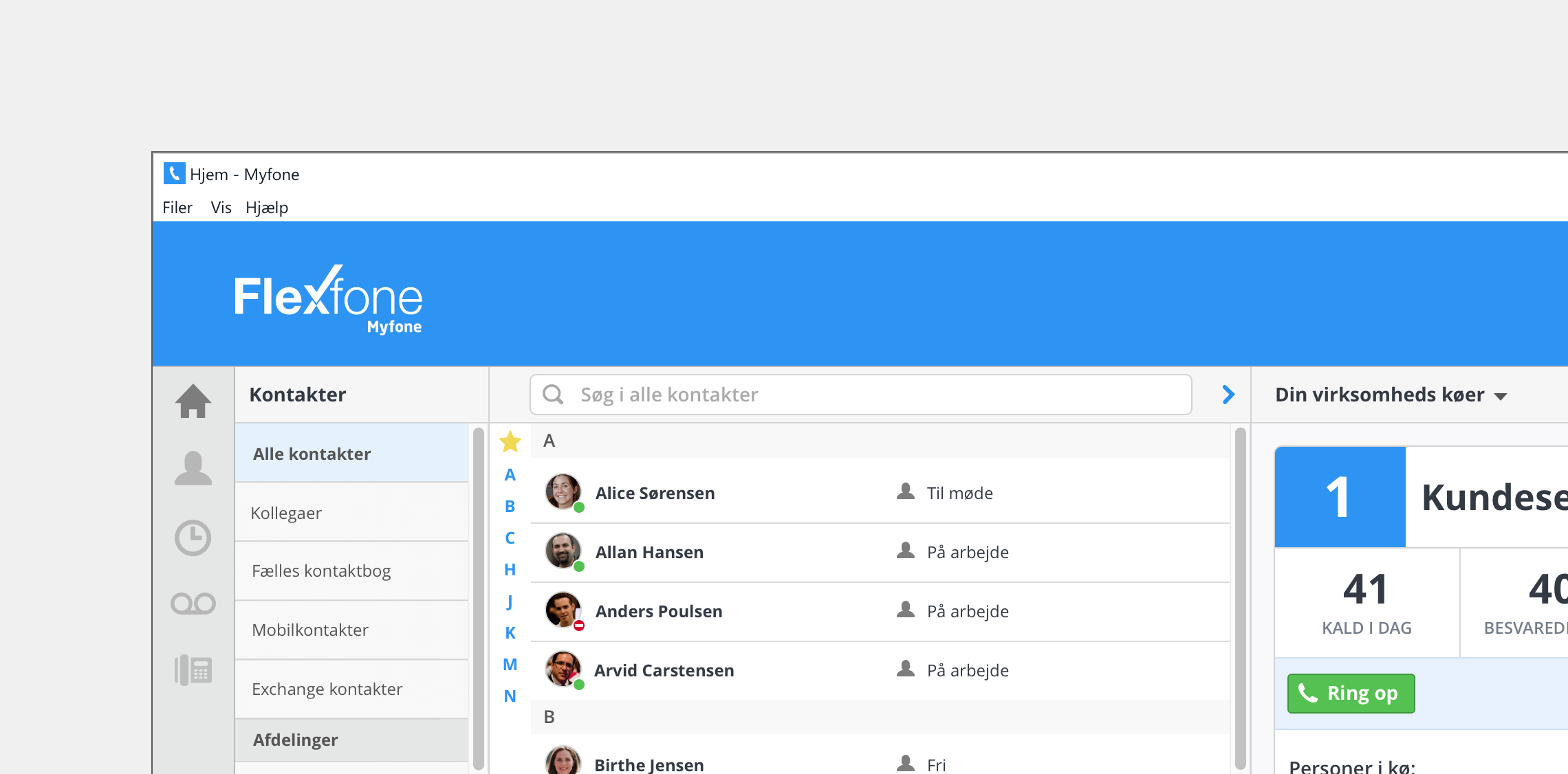The image size is (1568, 774).
Task: Expand the panel with the blue chevron arrow
Action: tap(1228, 395)
